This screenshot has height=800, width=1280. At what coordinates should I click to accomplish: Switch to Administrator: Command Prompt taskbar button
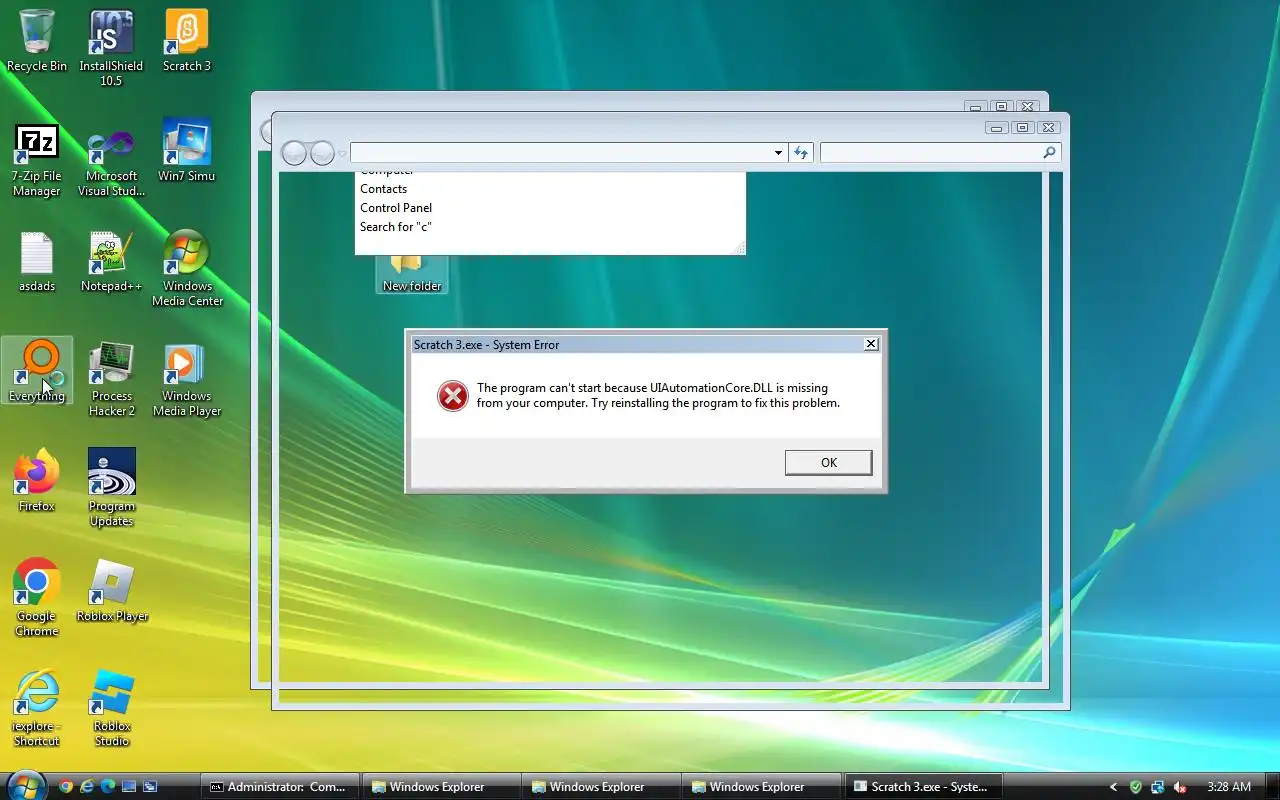pyautogui.click(x=279, y=787)
